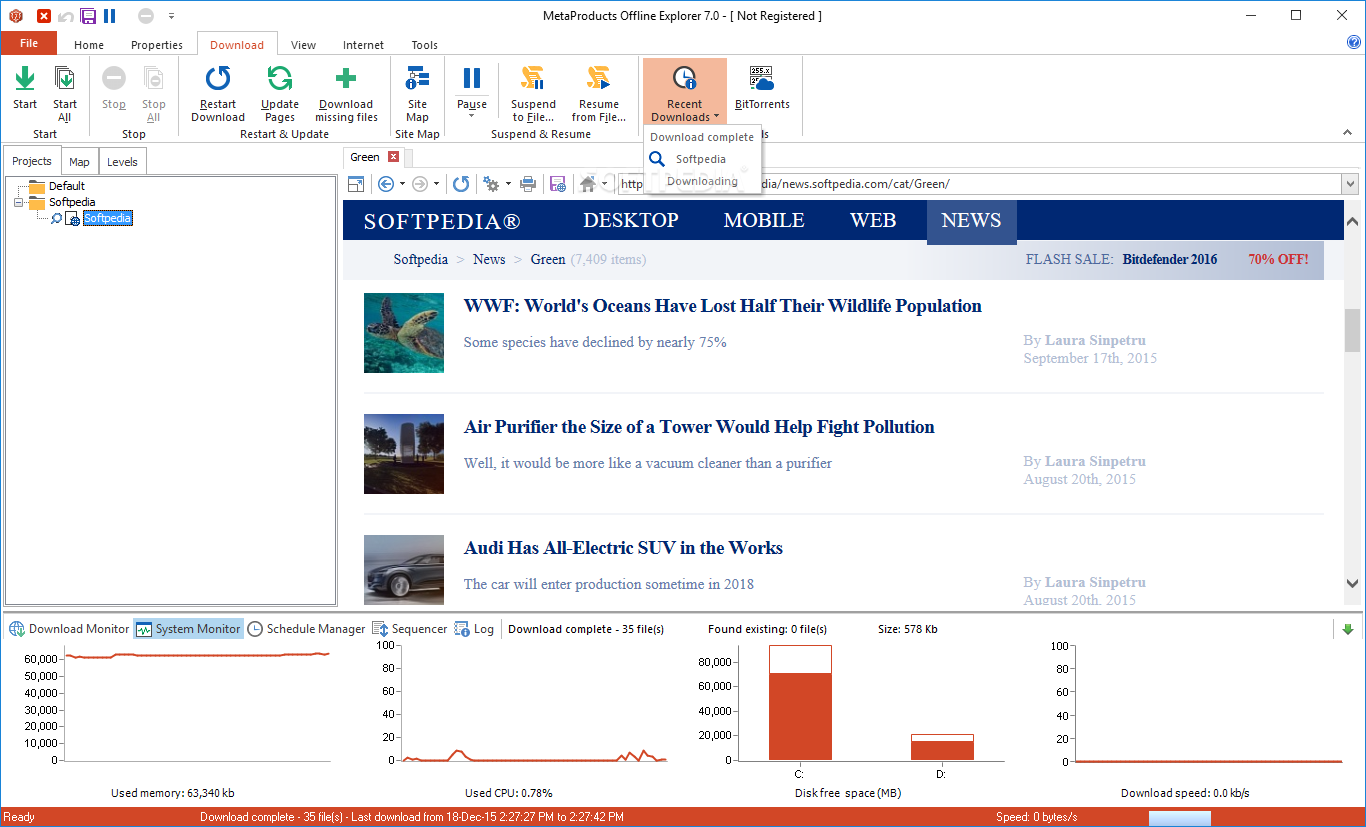Click the app logo icon in title bar
The height and width of the screenshot is (827, 1366).
click(15, 16)
